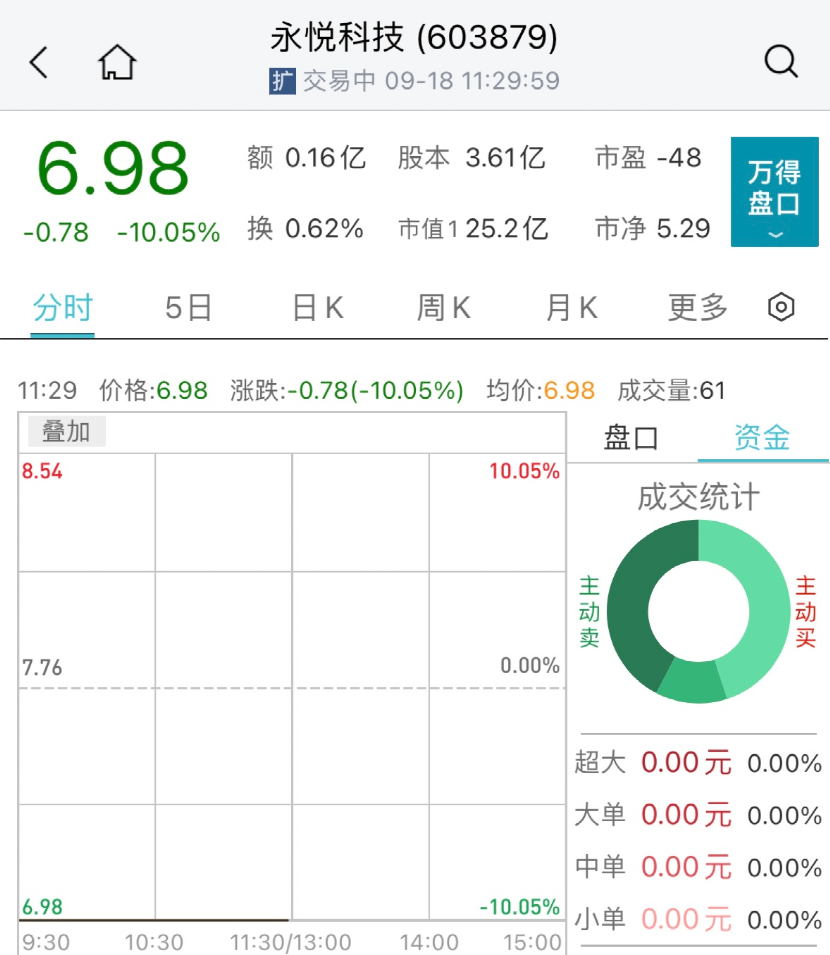This screenshot has width=830, height=955.
Task: Tap the large price 6.98
Action: click(113, 168)
